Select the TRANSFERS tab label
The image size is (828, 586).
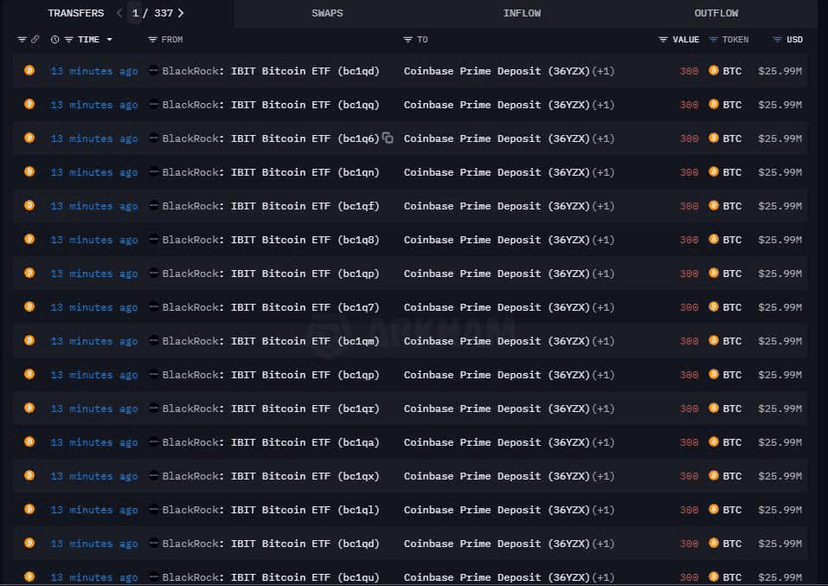[x=76, y=13]
